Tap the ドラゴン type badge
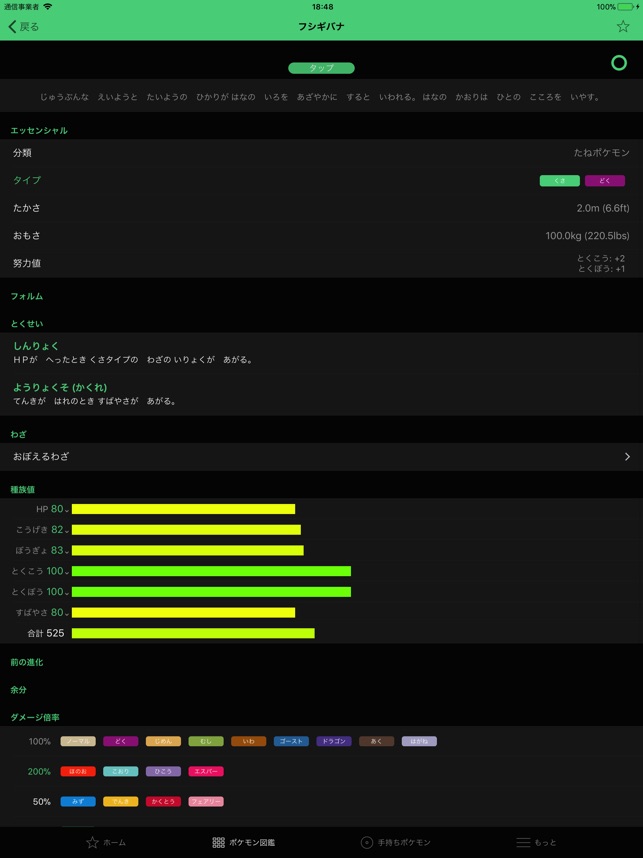The image size is (643, 858). 334,741
